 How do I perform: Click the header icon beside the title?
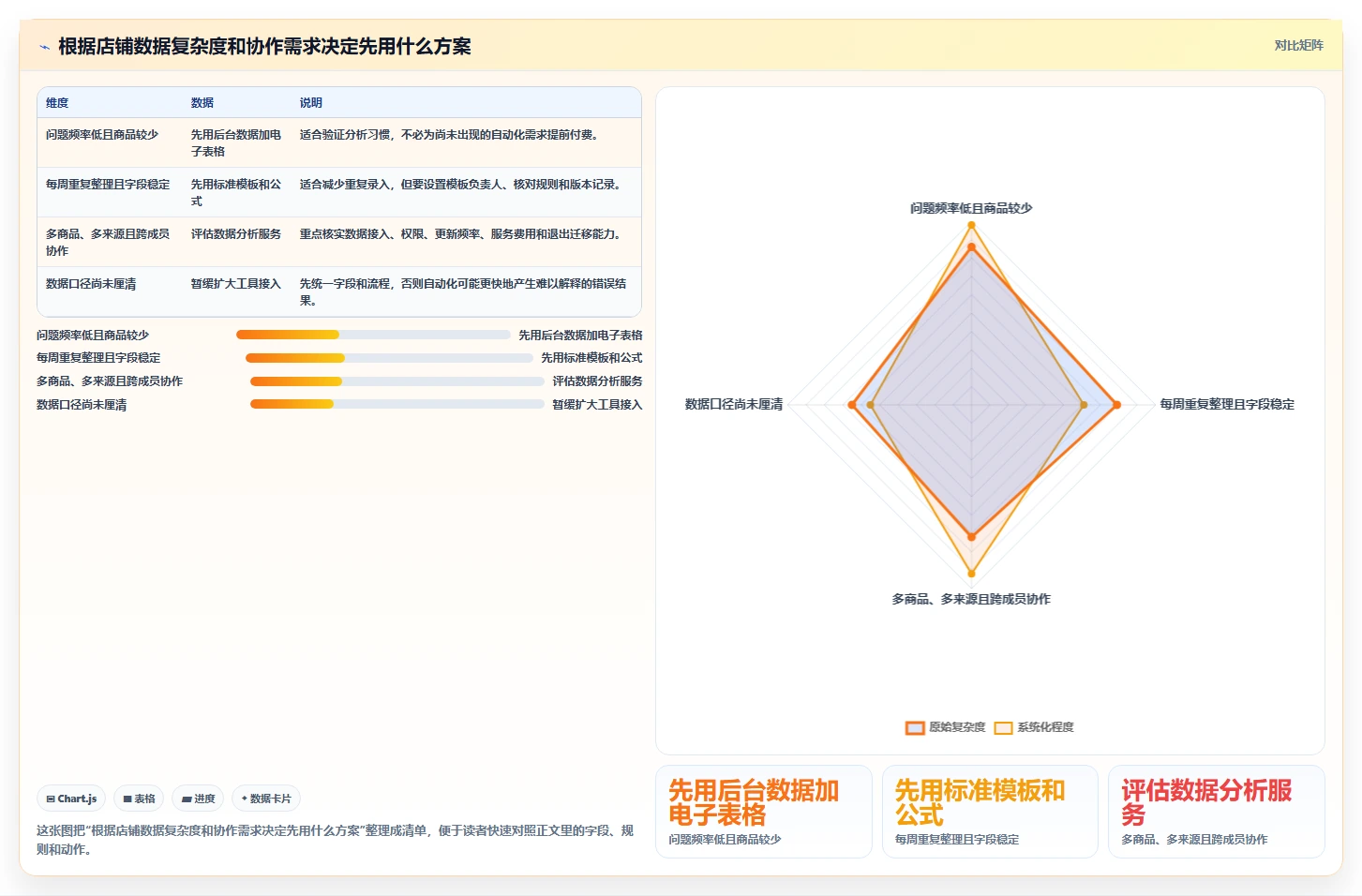44,47
